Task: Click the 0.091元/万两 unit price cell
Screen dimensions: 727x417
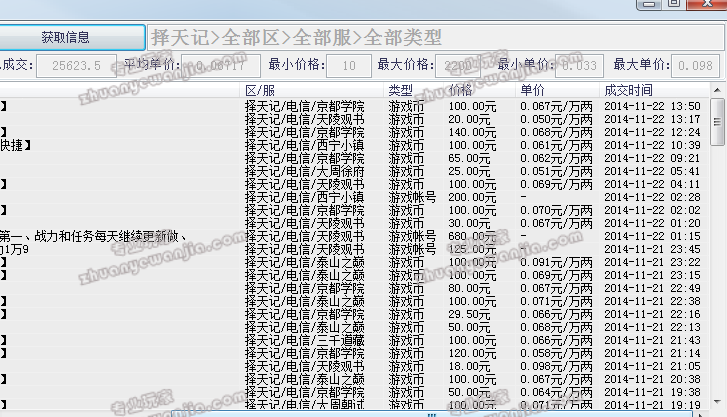Action: click(x=556, y=262)
